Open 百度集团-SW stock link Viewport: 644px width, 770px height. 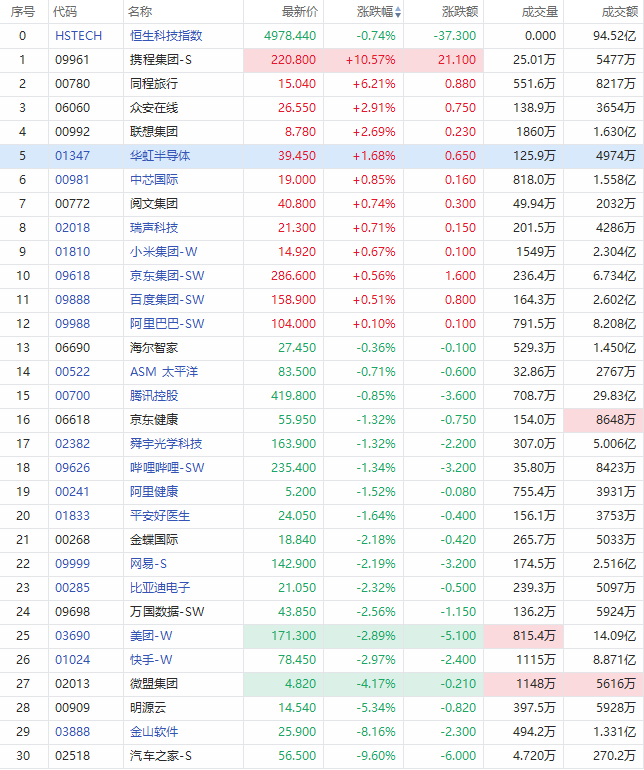167,300
